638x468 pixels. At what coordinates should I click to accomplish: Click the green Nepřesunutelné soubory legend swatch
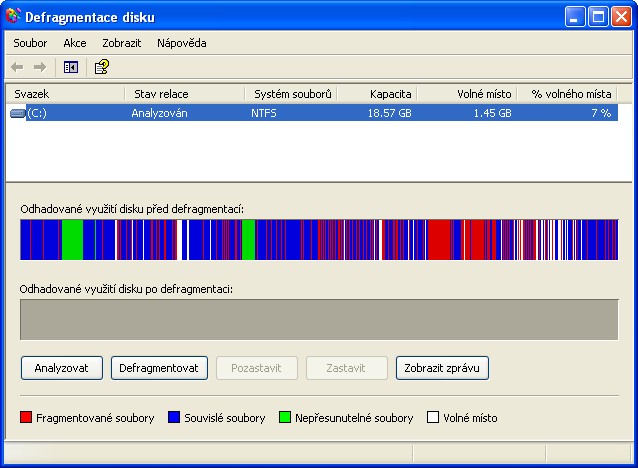click(285, 418)
